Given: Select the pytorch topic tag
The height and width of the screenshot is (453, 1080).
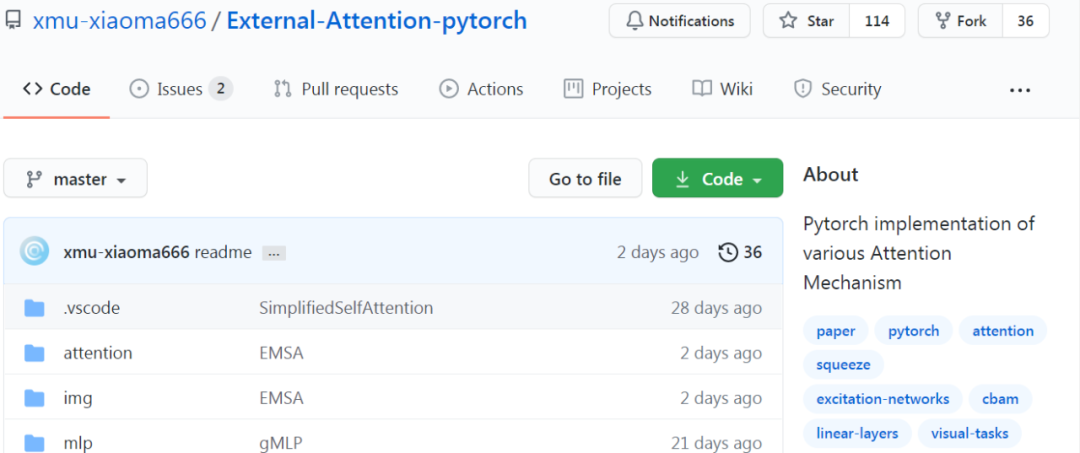Looking at the screenshot, I should (913, 331).
